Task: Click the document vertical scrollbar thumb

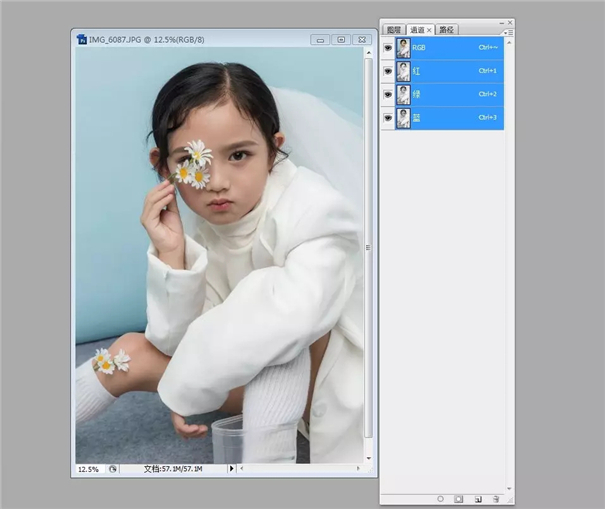Action: (x=368, y=248)
